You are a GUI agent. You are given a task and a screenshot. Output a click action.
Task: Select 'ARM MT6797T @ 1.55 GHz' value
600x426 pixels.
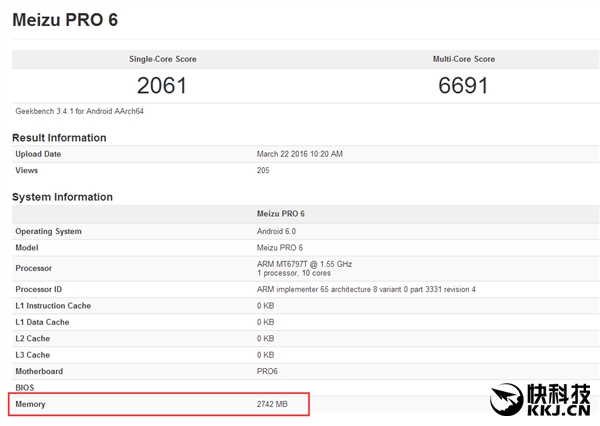pos(304,264)
